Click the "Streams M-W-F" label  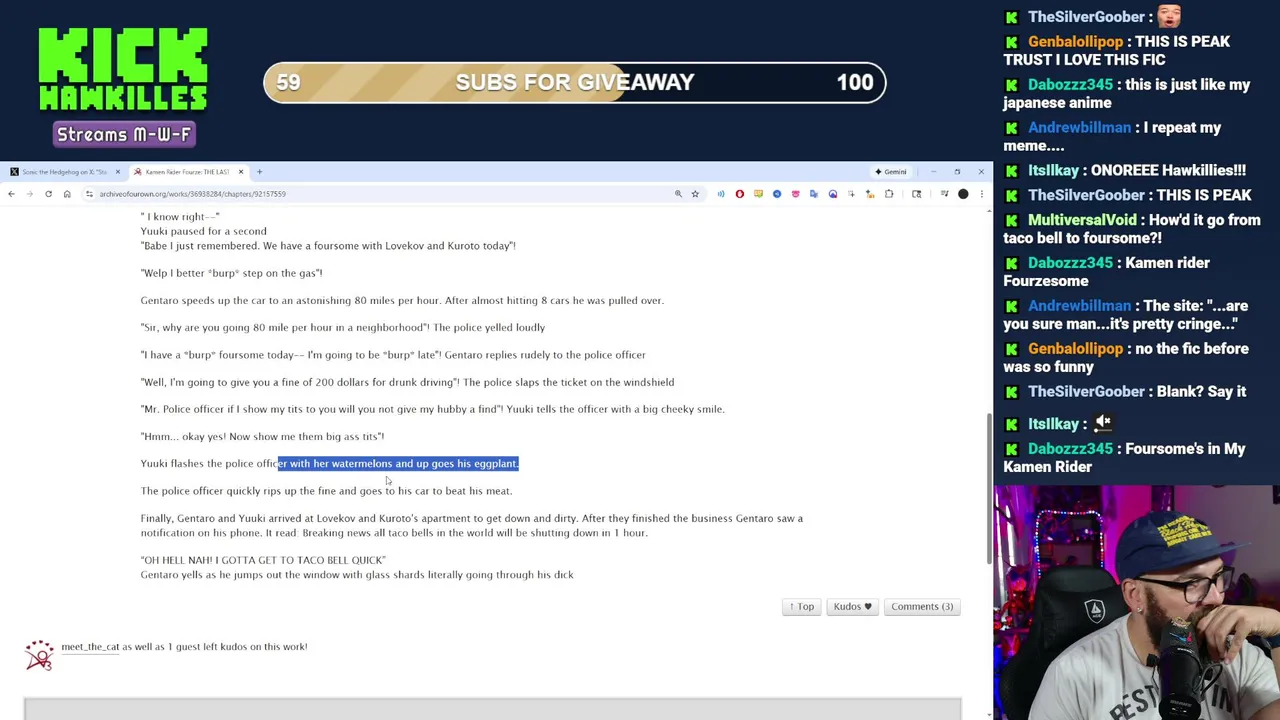[123, 134]
